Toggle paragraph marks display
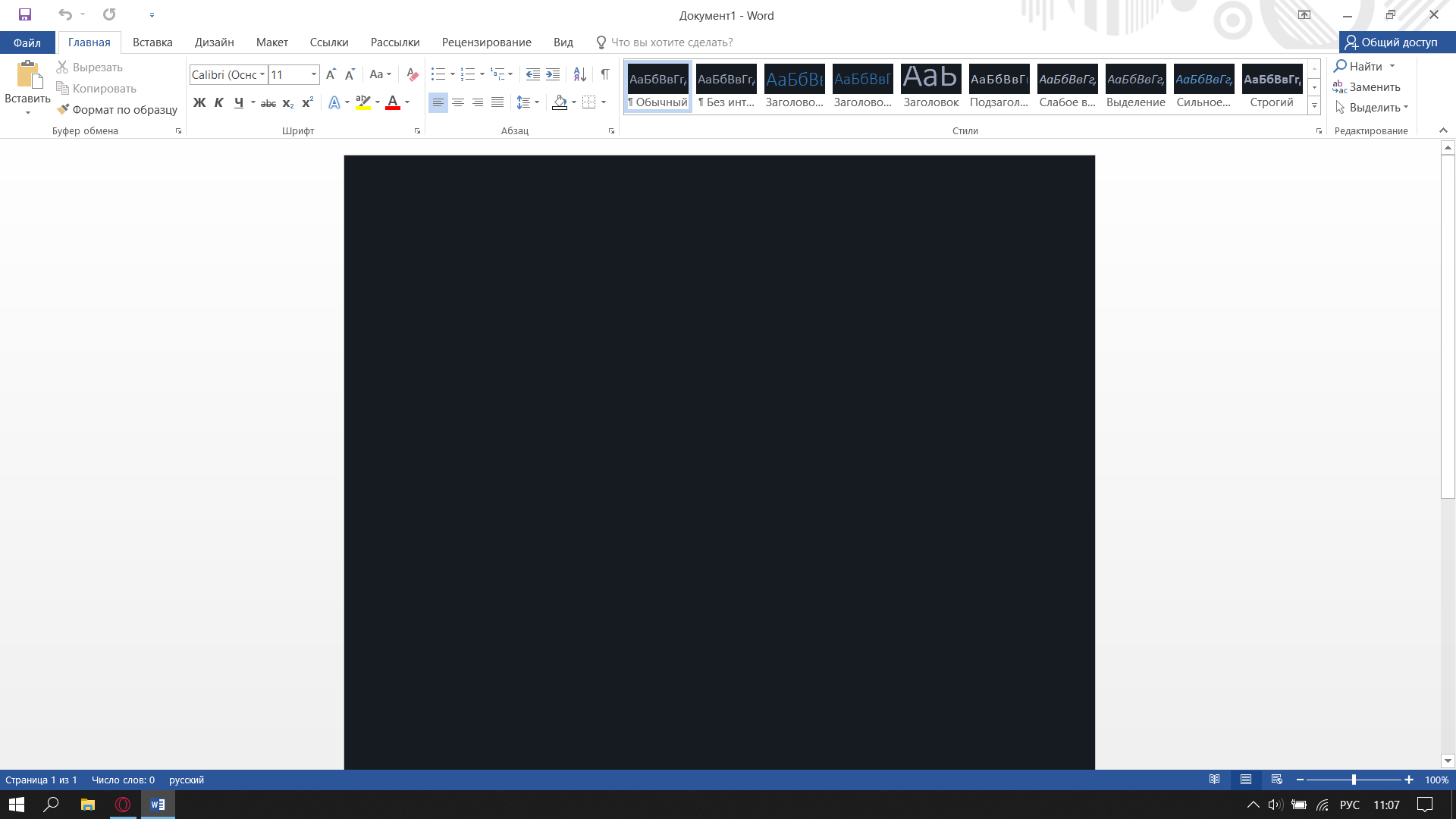 [x=605, y=74]
